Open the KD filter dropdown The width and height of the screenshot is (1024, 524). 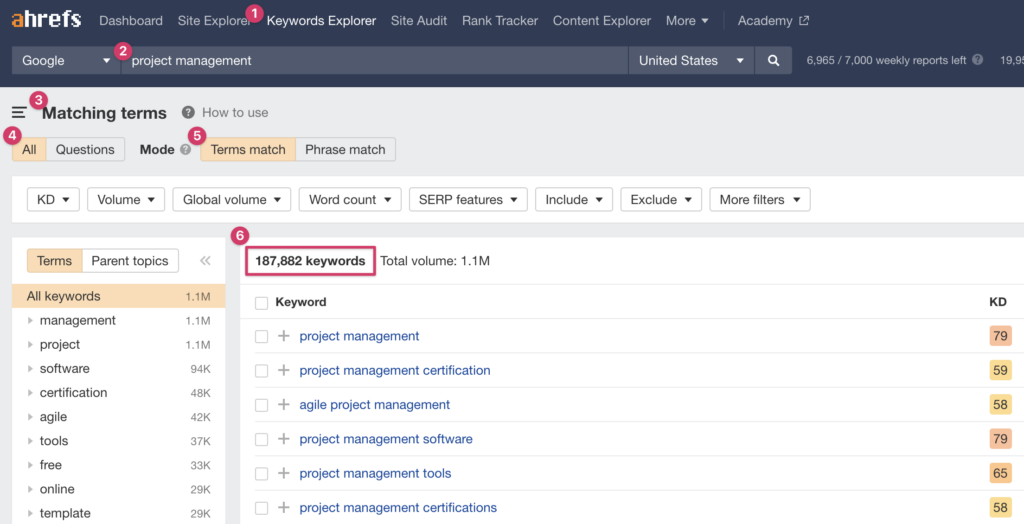coord(53,199)
